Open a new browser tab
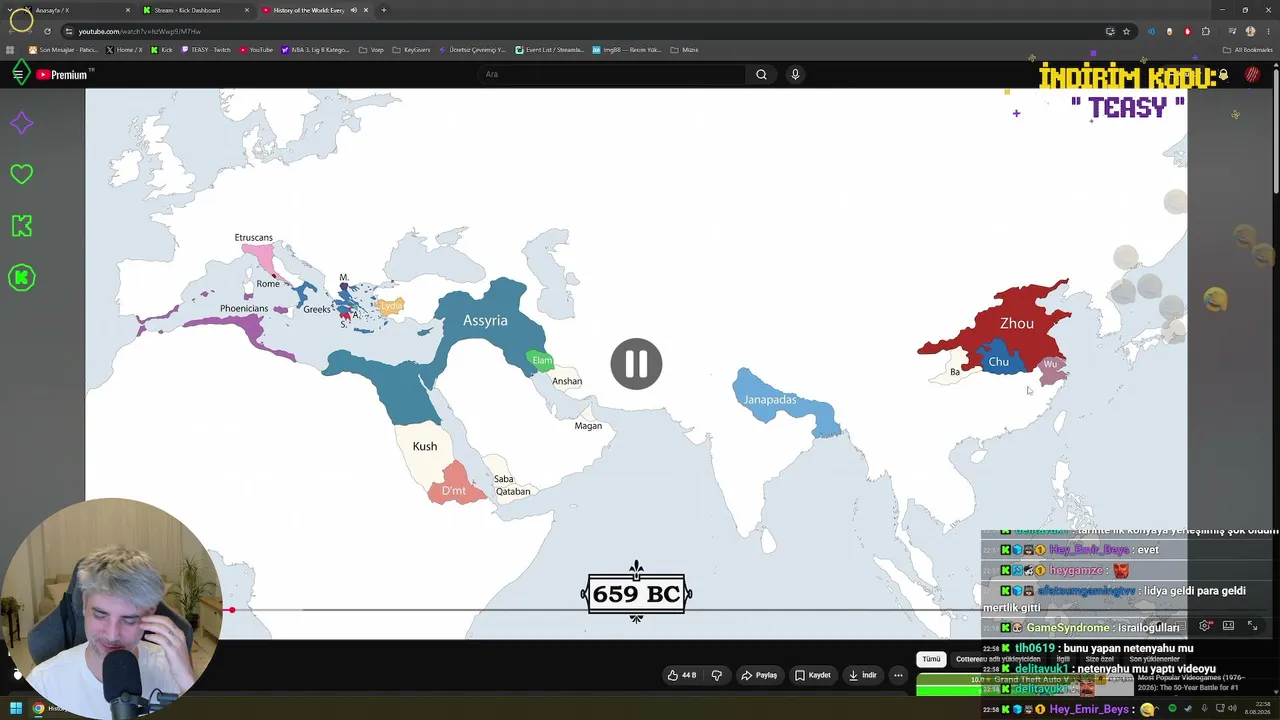 384,10
